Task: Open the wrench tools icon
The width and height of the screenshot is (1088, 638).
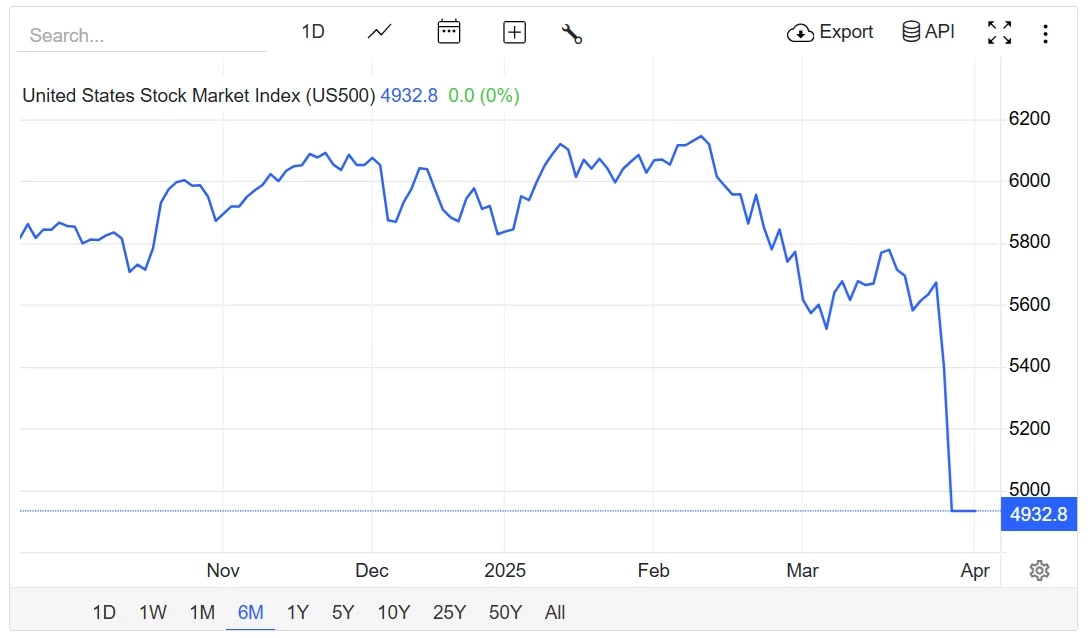Action: pos(572,33)
